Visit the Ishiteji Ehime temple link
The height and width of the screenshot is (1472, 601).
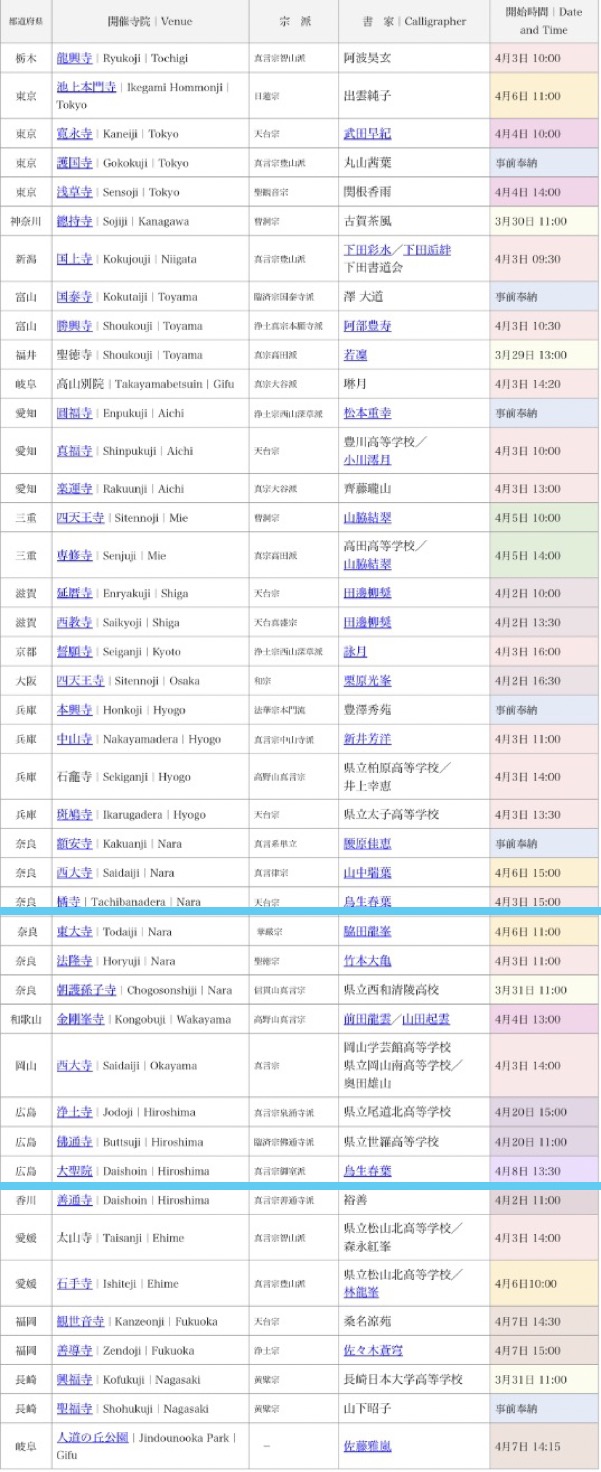click(x=75, y=1283)
